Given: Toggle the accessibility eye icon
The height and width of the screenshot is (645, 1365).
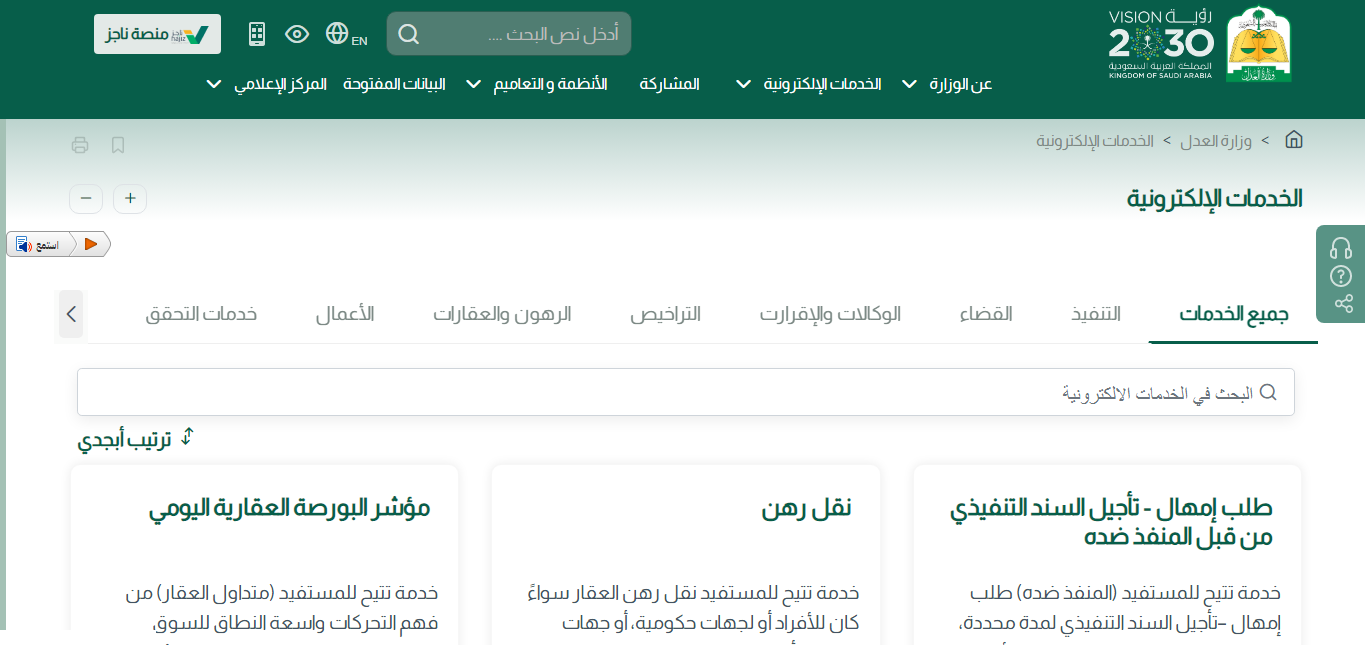Looking at the screenshot, I should tap(297, 34).
